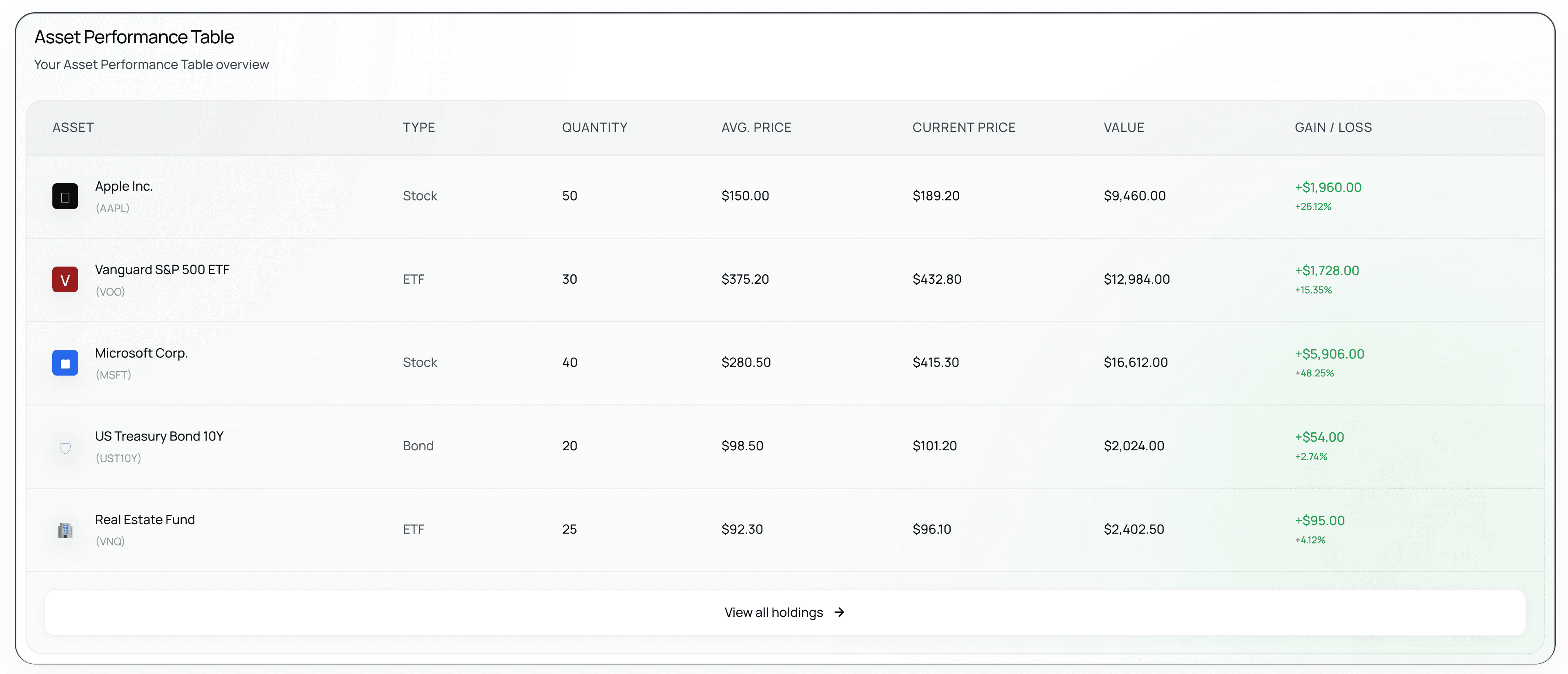Click the $2,024.00 value
The height and width of the screenshot is (674, 1568).
point(1134,446)
